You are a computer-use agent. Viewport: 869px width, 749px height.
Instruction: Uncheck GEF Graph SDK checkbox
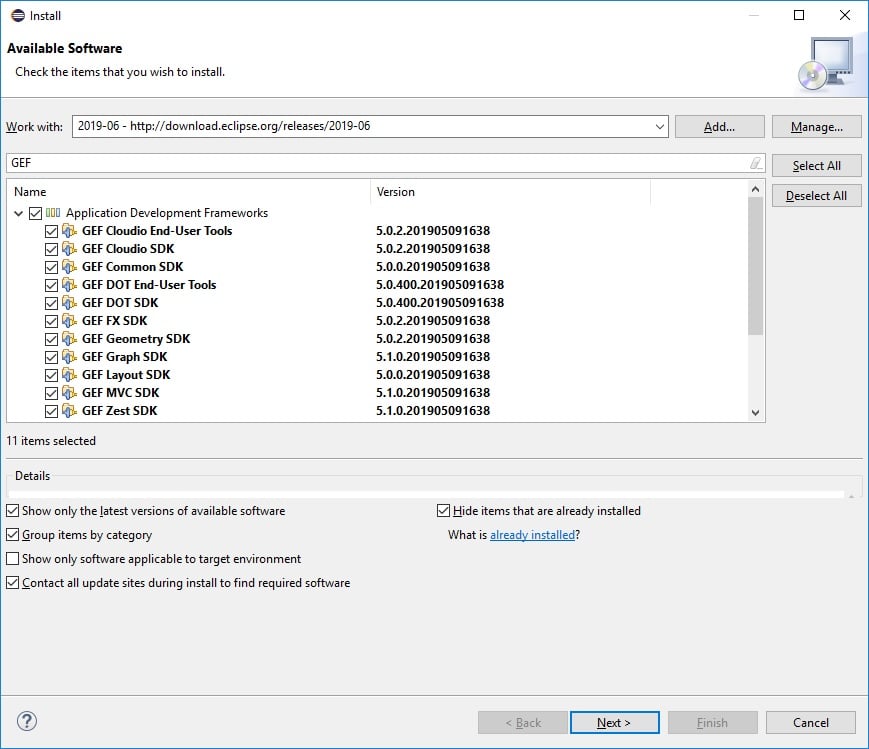[52, 358]
